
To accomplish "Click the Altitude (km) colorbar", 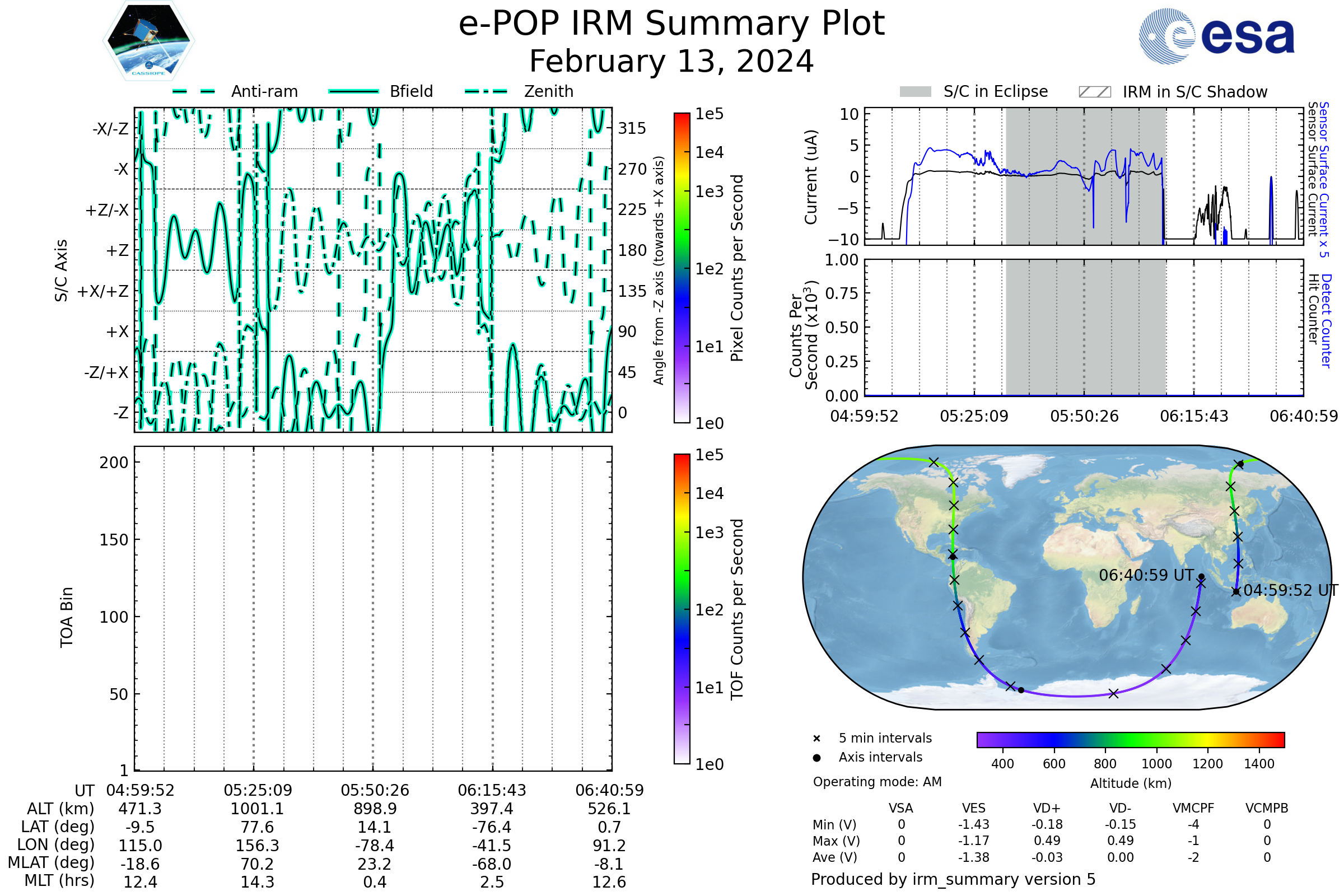I will tap(1130, 739).
